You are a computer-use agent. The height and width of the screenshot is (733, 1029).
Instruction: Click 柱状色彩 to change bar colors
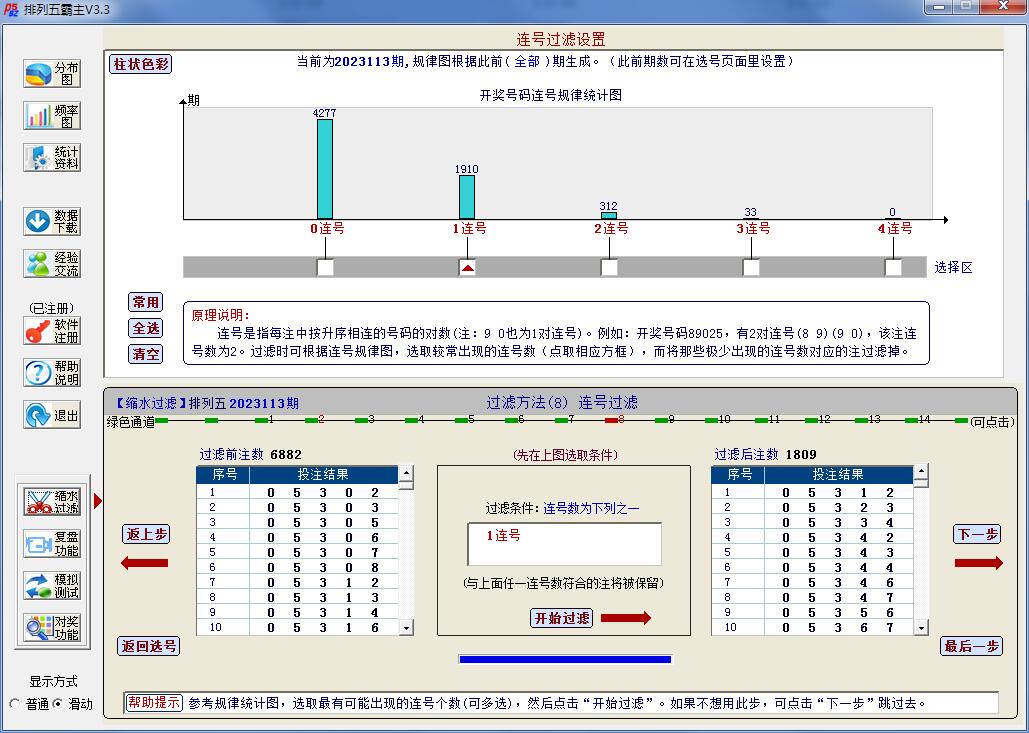point(141,63)
